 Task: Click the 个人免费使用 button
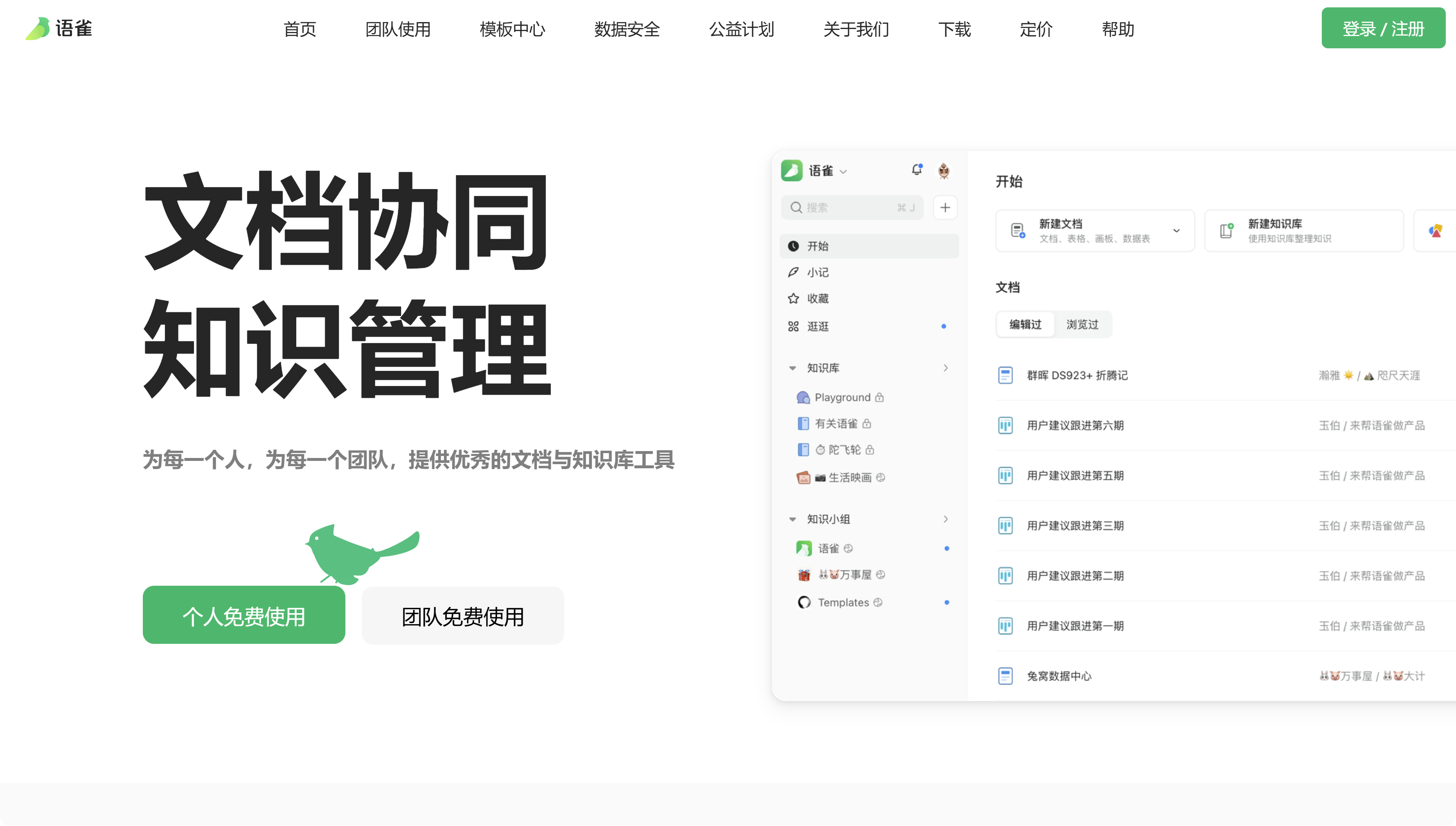pyautogui.click(x=244, y=616)
